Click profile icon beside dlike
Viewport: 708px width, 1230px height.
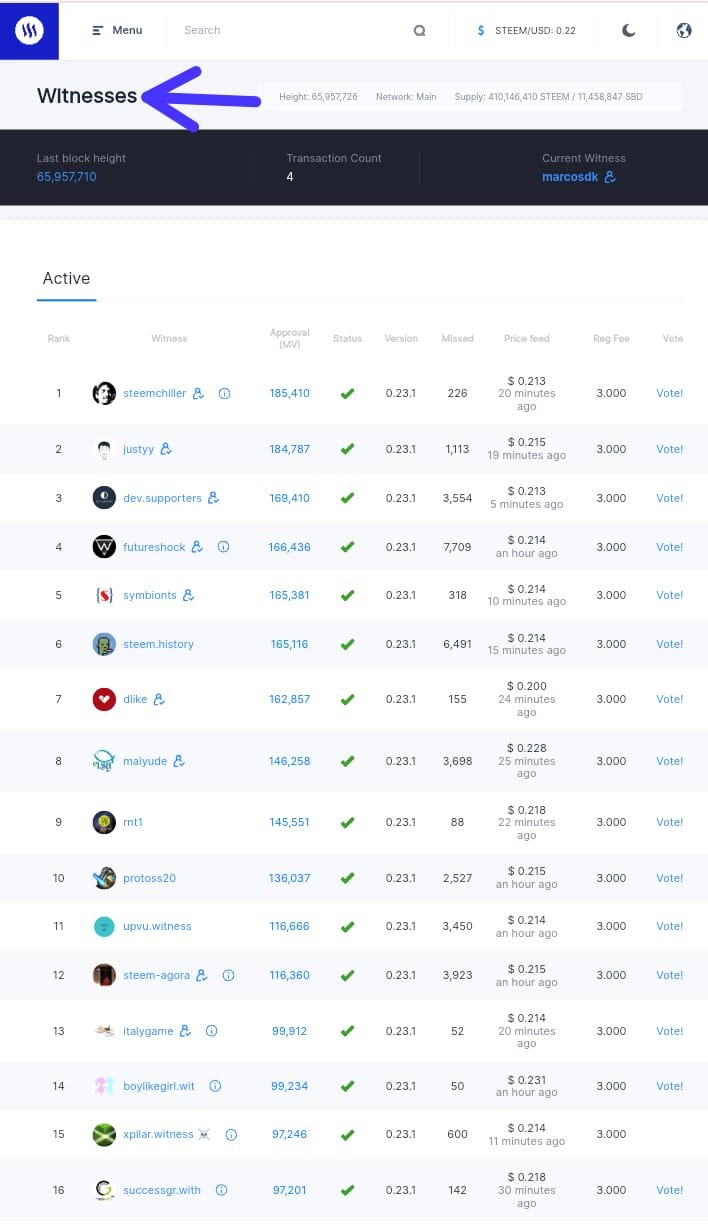tap(159, 699)
